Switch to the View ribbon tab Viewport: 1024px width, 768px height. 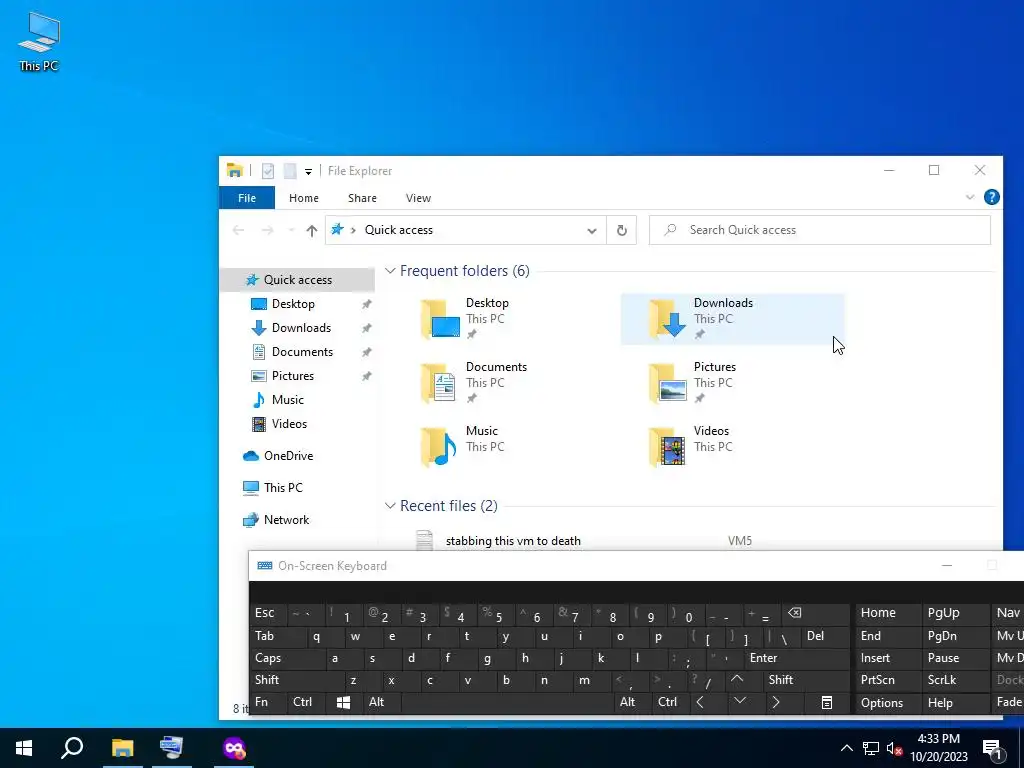coord(418,198)
